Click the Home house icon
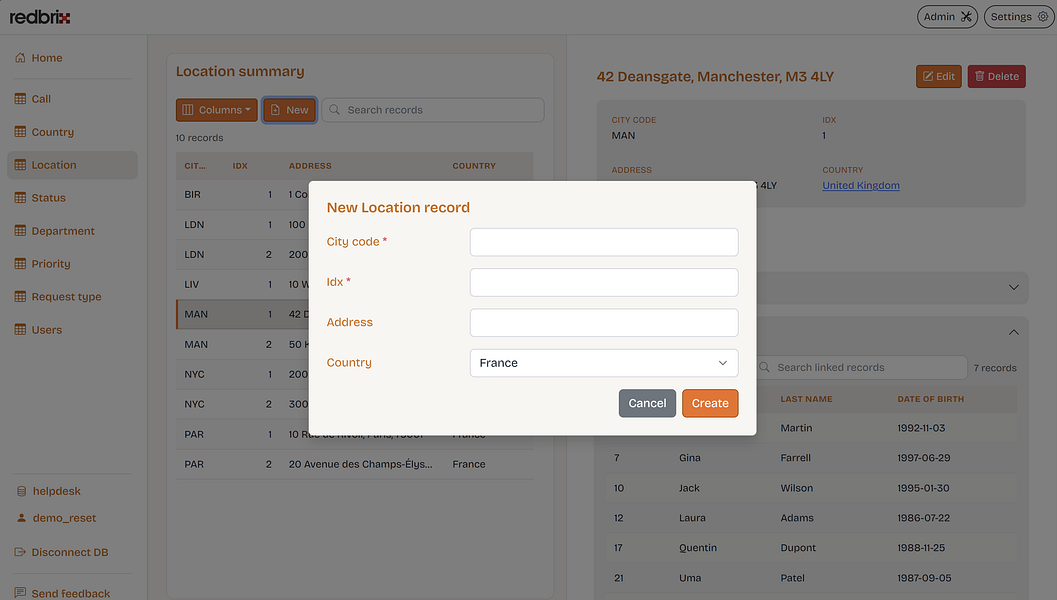This screenshot has width=1057, height=600. pyautogui.click(x=20, y=58)
